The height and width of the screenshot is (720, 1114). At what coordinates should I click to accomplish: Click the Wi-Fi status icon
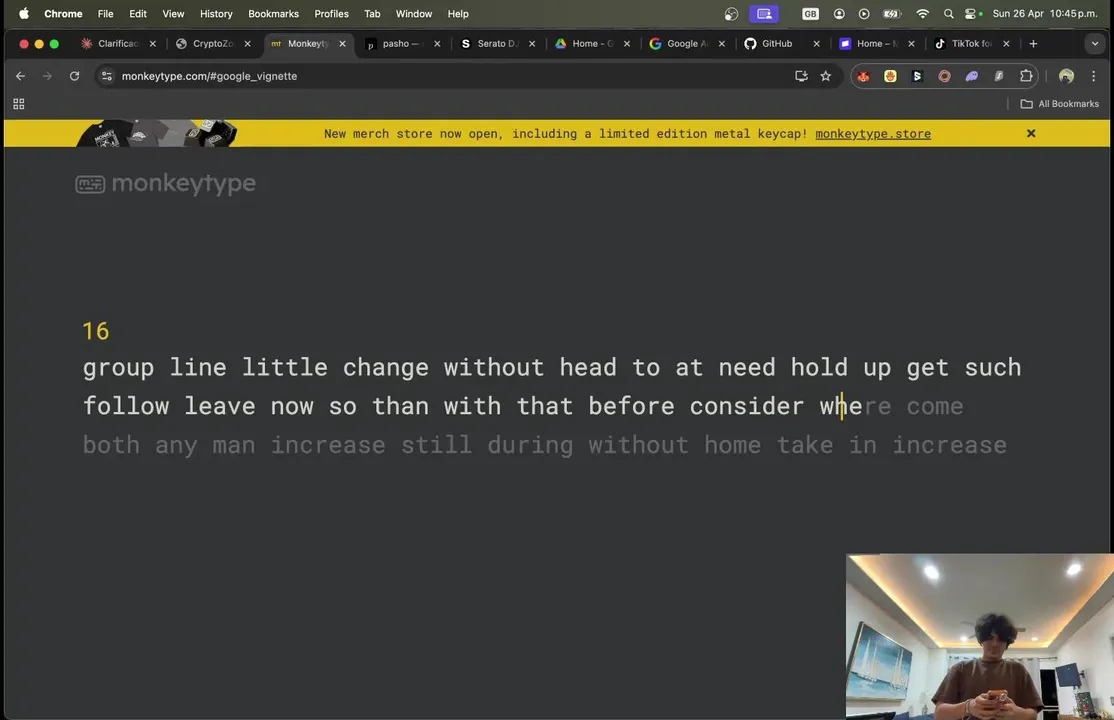pyautogui.click(x=922, y=14)
